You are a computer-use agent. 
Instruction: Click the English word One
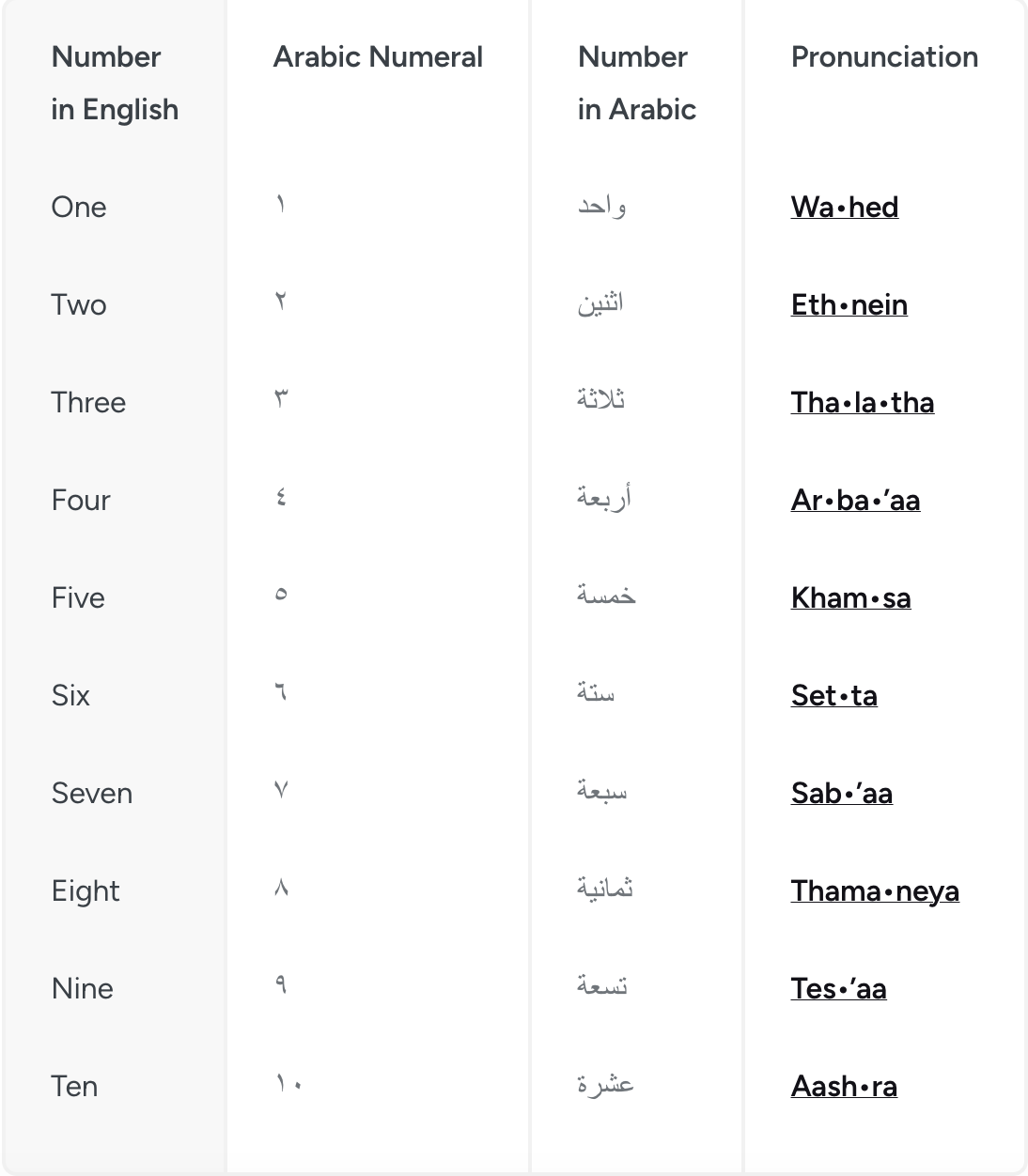[79, 207]
